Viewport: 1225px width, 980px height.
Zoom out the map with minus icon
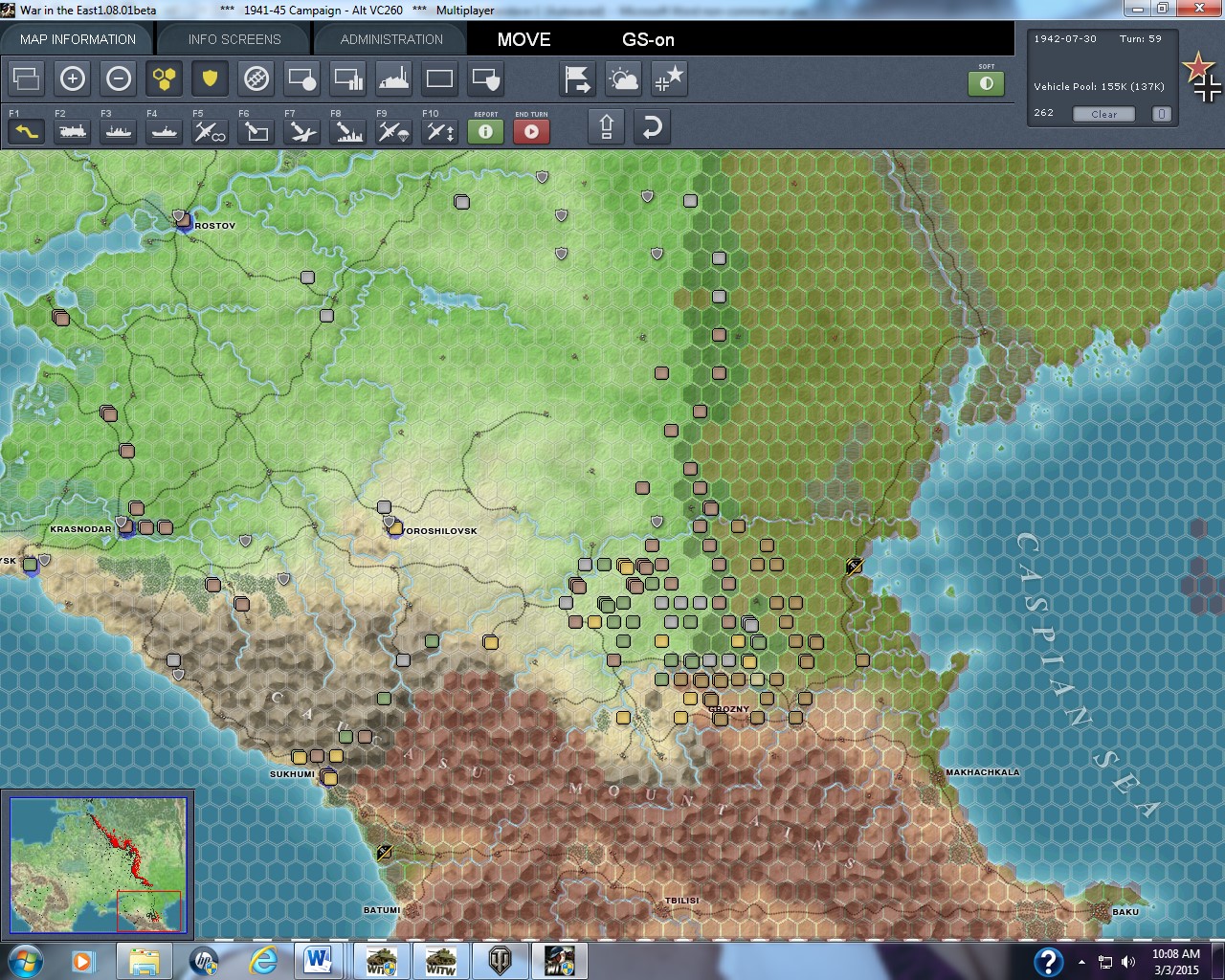119,78
